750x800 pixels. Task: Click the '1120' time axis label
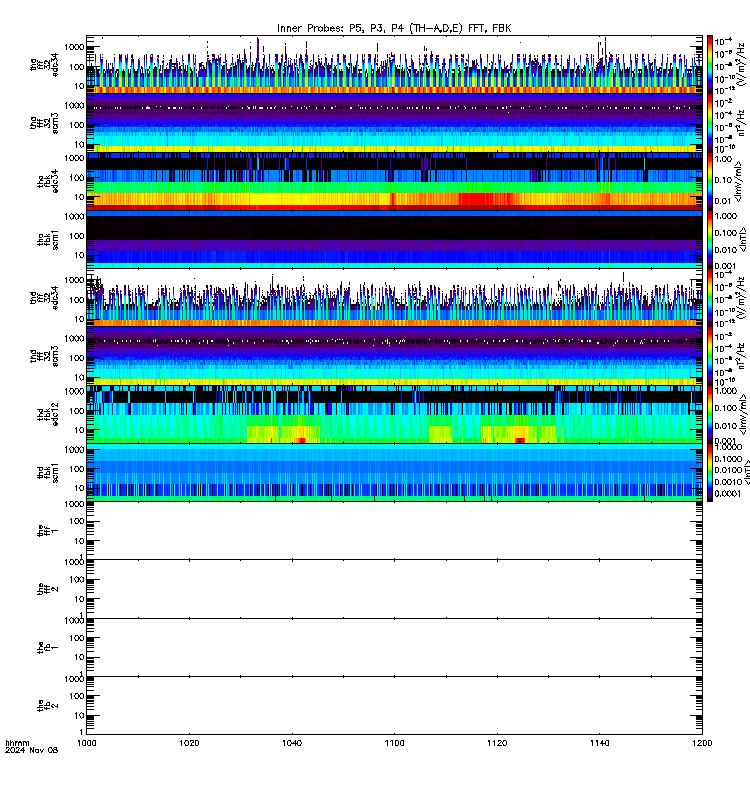click(497, 743)
